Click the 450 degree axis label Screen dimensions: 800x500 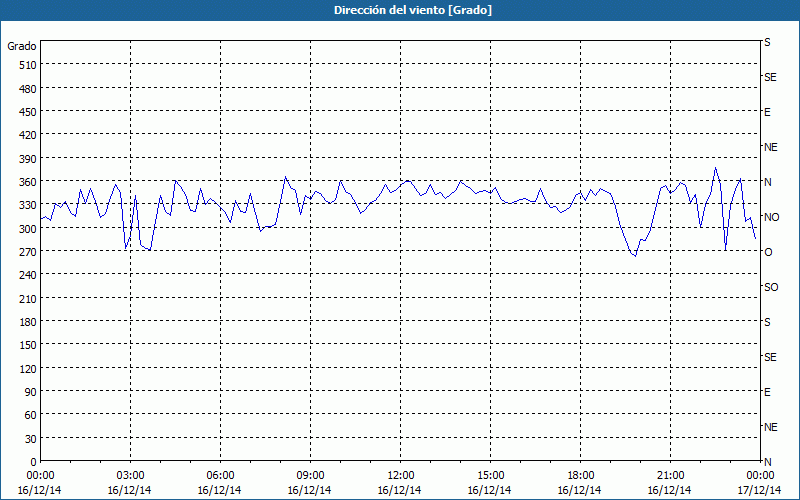28,112
